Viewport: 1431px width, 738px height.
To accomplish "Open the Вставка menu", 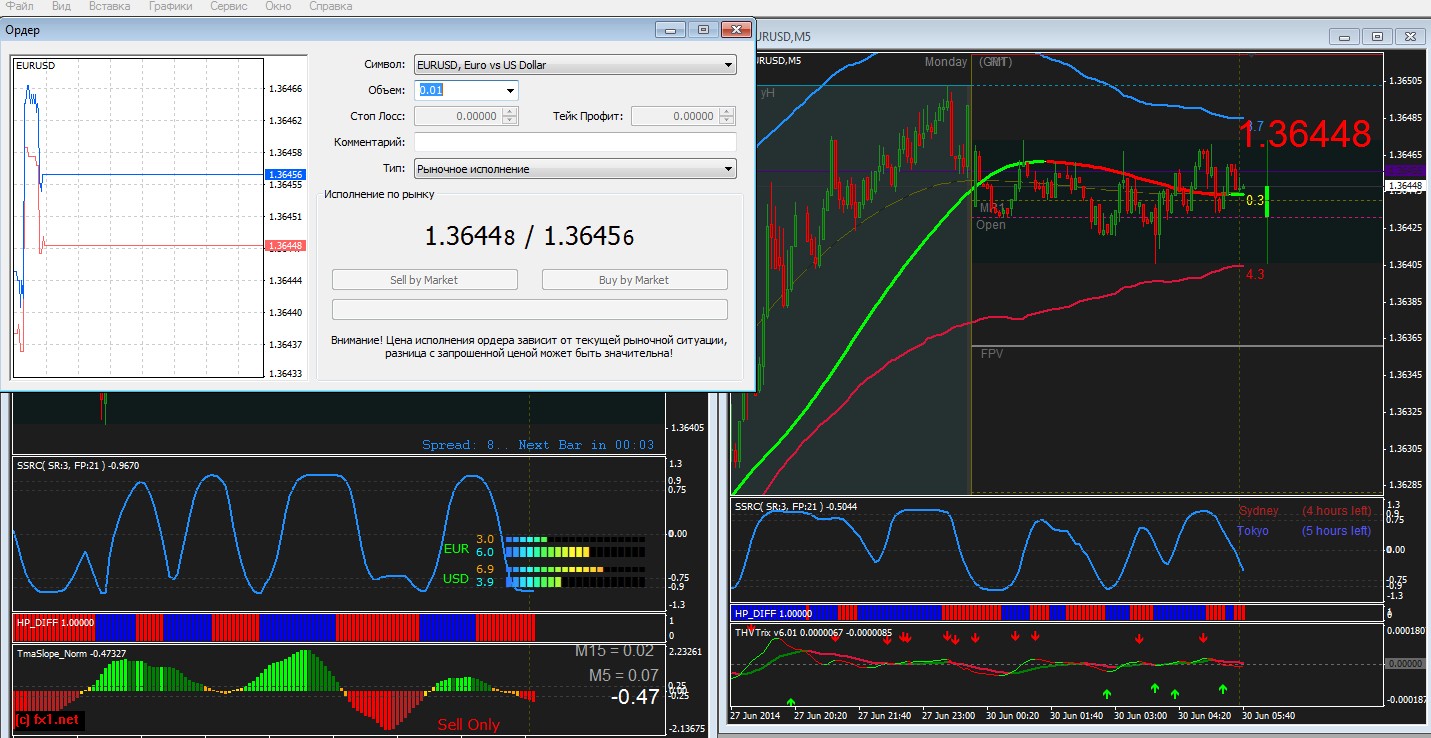I will [x=109, y=6].
